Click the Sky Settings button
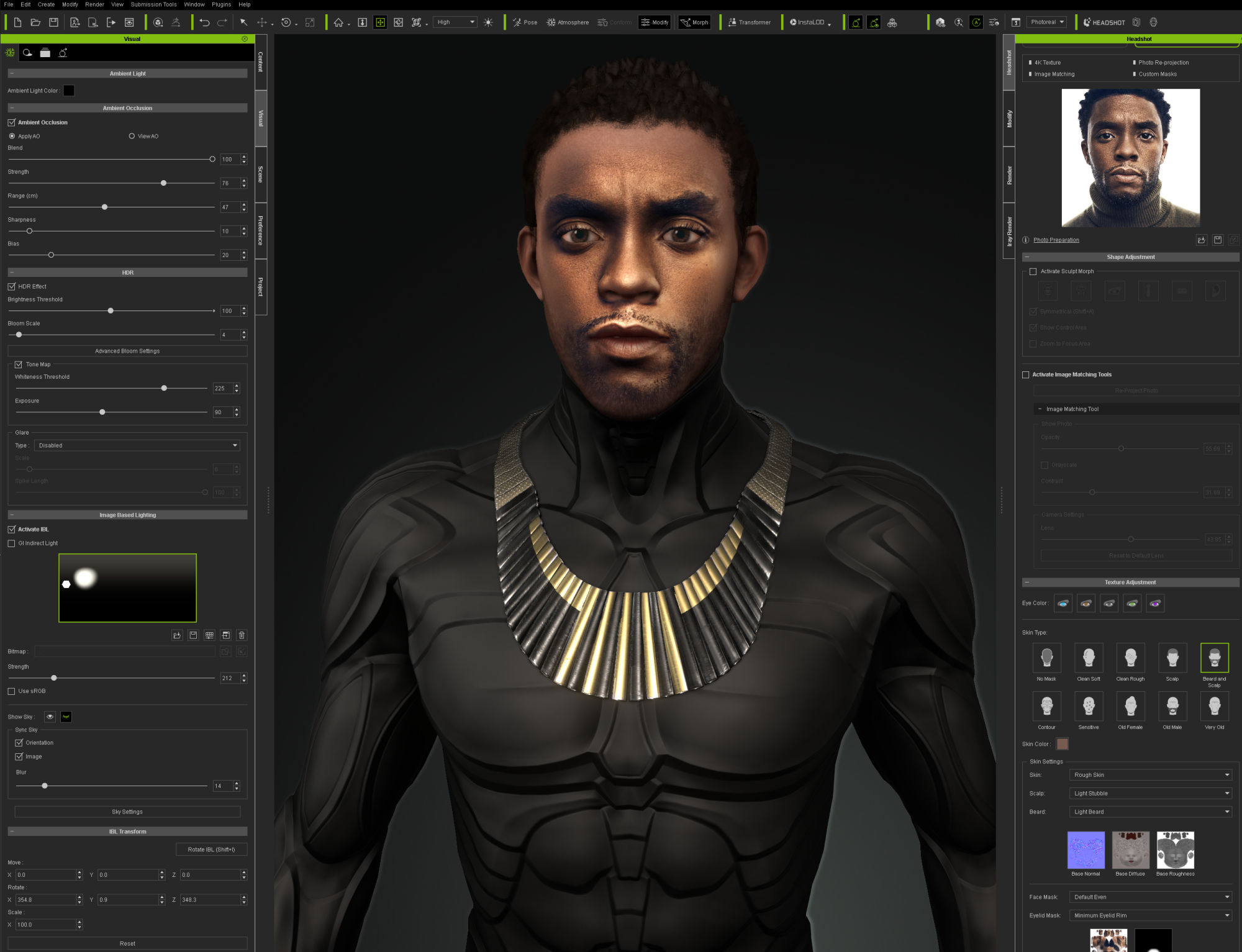1242x952 pixels. [x=127, y=812]
